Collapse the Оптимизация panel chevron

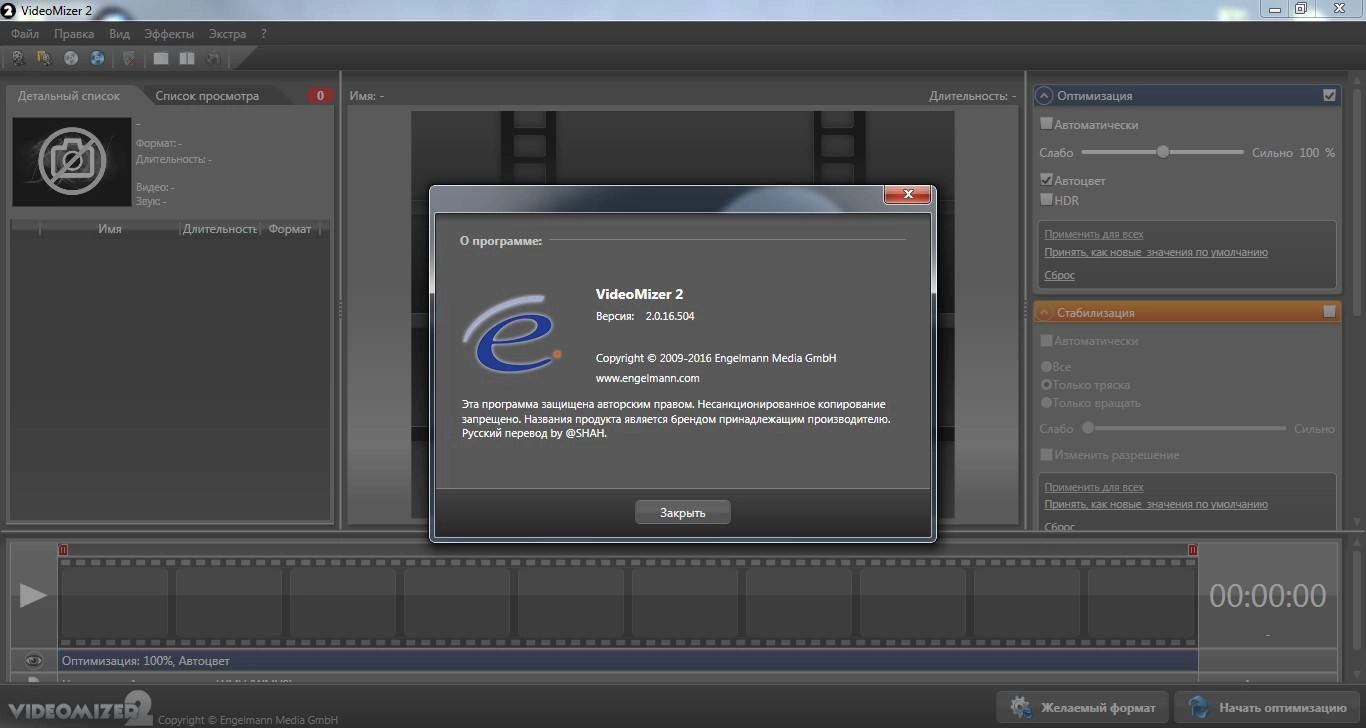(x=1044, y=96)
